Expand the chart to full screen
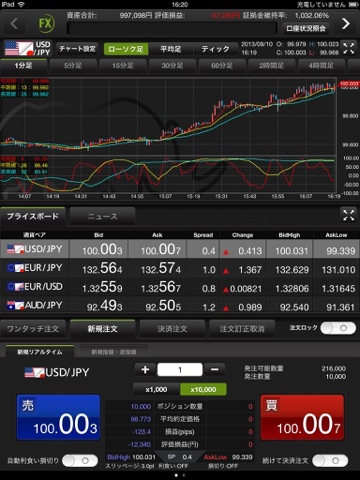Viewport: 360px width, 480px height. pyautogui.click(x=349, y=48)
